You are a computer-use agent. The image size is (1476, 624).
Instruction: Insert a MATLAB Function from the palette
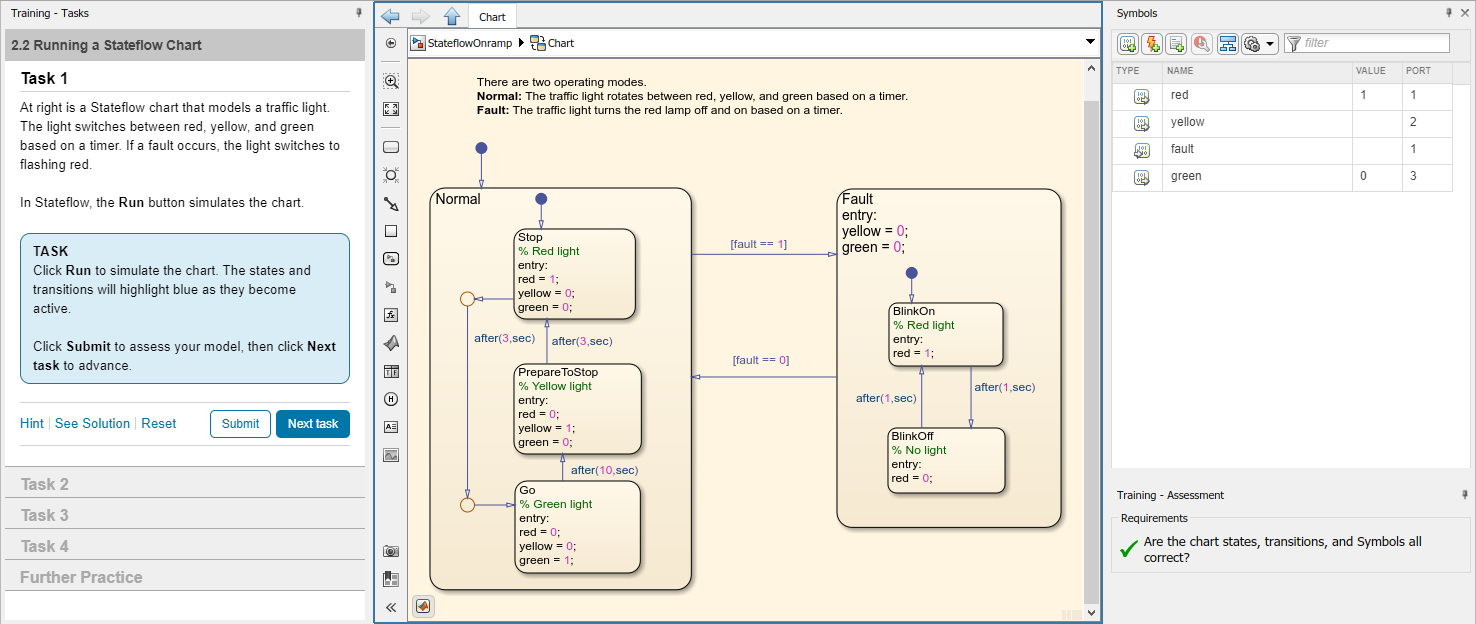click(x=390, y=315)
